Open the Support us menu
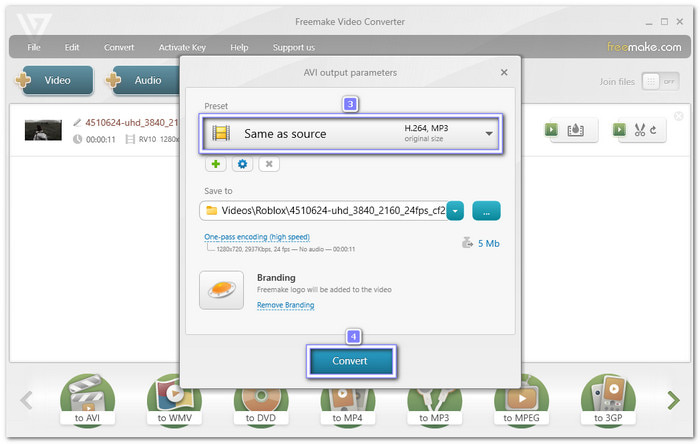This screenshot has width=700, height=444. pos(294,47)
